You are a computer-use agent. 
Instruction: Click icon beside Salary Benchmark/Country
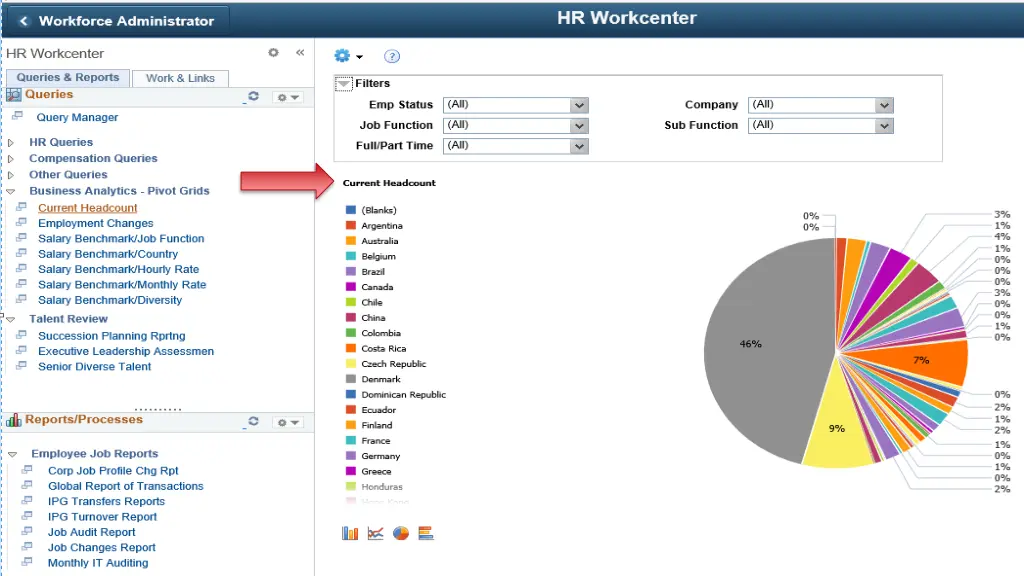point(22,253)
